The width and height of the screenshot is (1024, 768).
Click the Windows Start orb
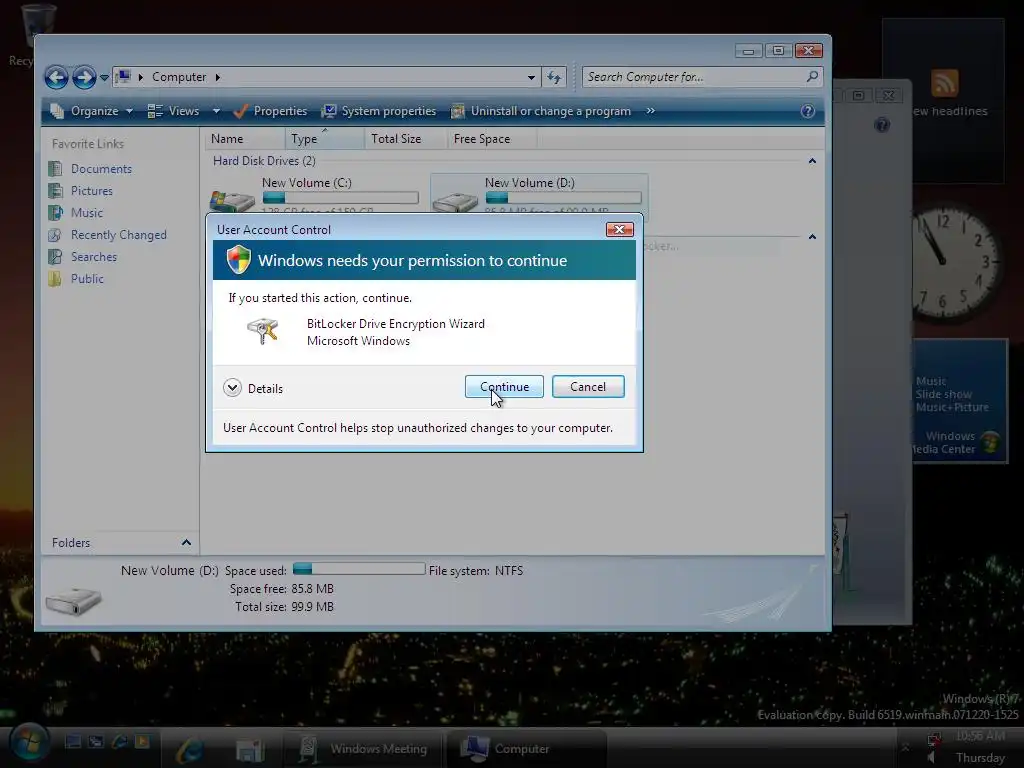coord(27,744)
